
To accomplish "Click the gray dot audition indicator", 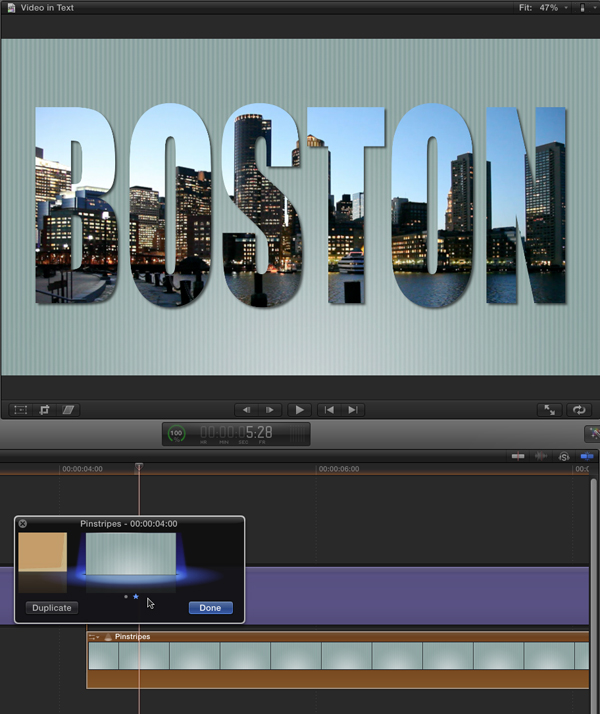I will (x=126, y=597).
